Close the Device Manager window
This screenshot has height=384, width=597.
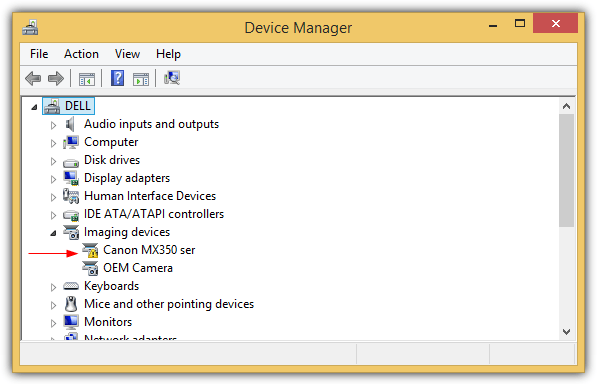[555, 24]
